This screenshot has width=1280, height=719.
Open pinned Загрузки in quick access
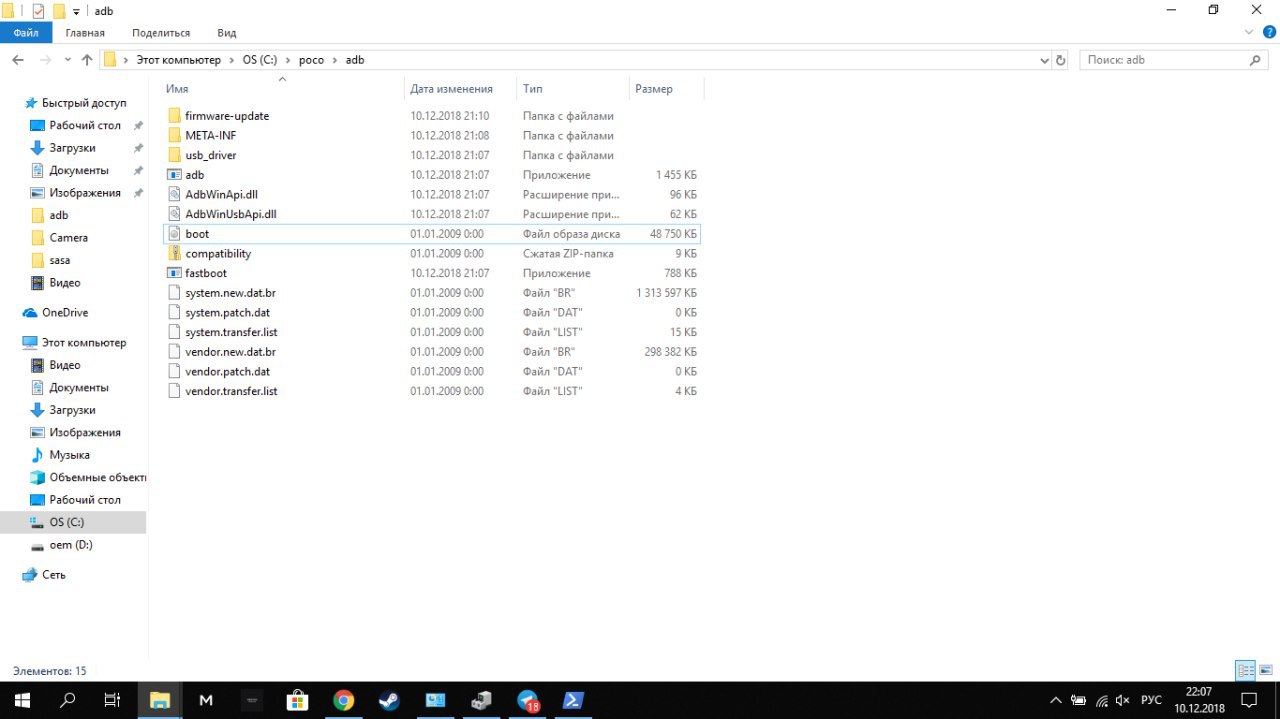[x=73, y=148]
